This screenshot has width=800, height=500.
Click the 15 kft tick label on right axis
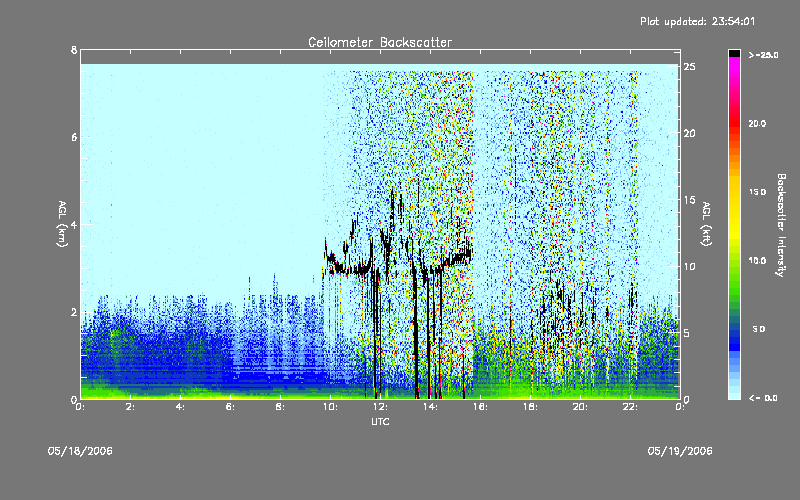(690, 200)
